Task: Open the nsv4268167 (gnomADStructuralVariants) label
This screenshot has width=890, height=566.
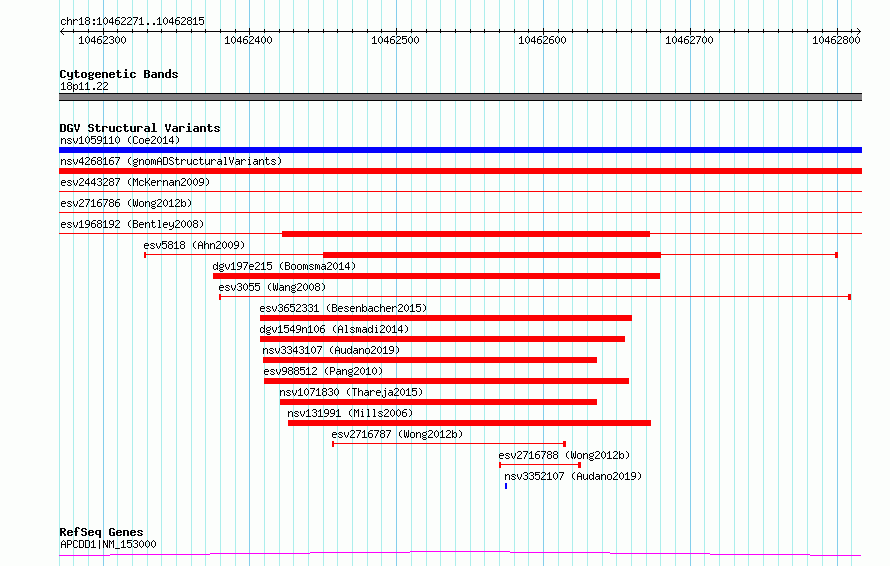Action: tap(171, 161)
